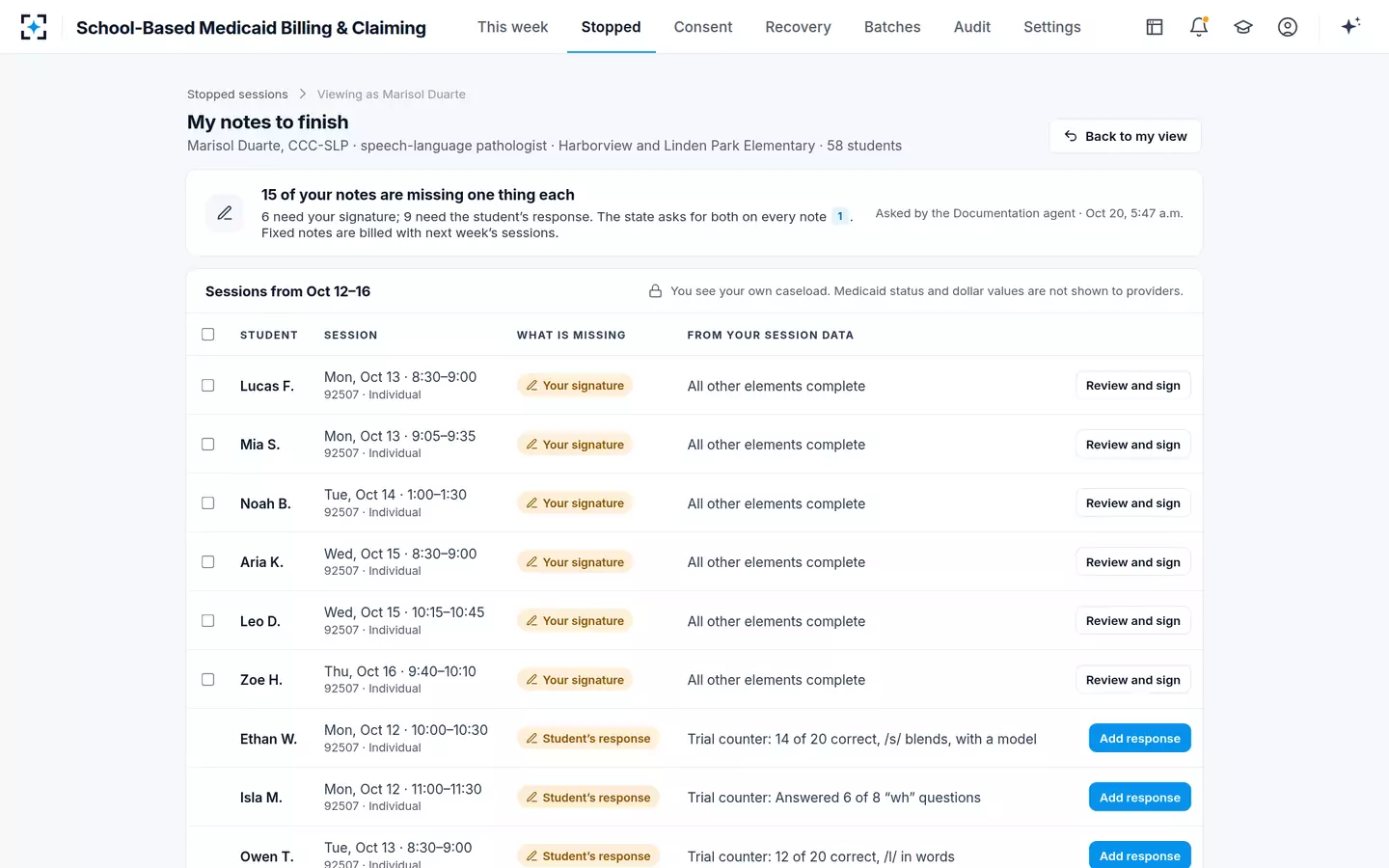Open the layout panel icon
This screenshot has height=868, width=1389.
coord(1155,27)
